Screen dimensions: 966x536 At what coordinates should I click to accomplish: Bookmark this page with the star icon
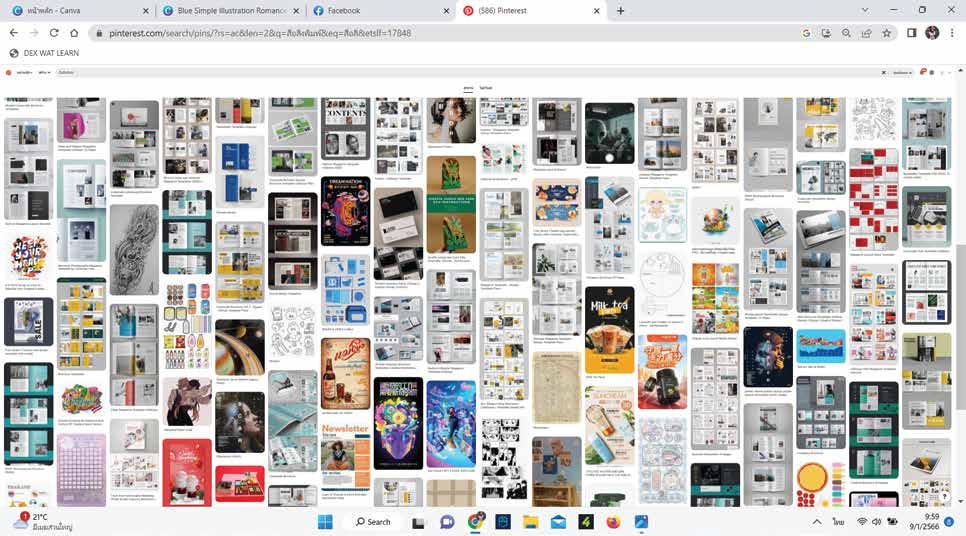click(887, 33)
